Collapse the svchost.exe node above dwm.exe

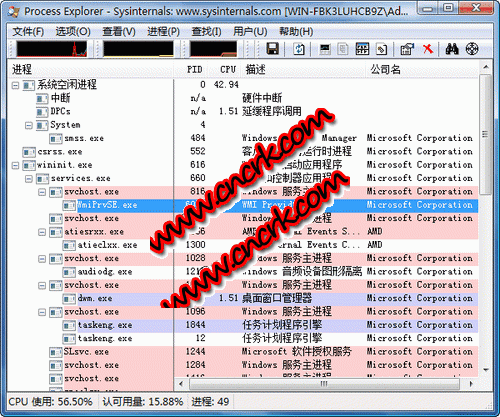[42, 285]
